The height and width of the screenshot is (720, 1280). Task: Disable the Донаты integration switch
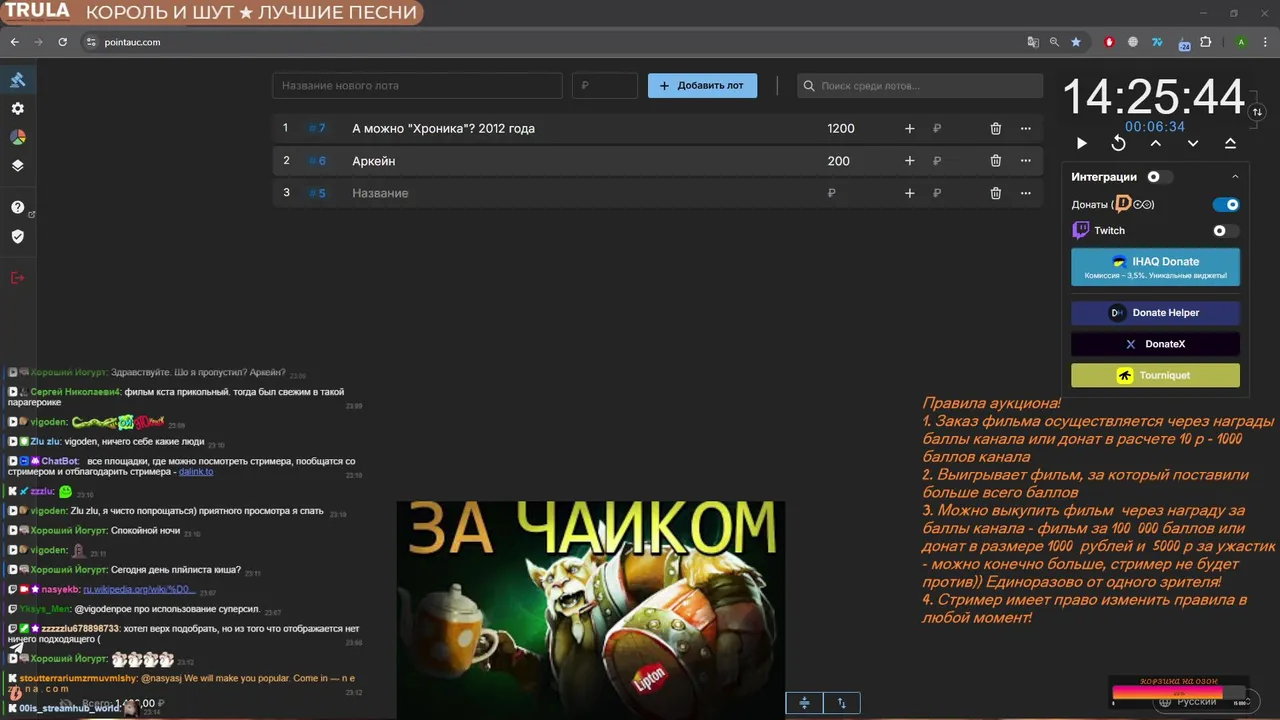[1226, 204]
